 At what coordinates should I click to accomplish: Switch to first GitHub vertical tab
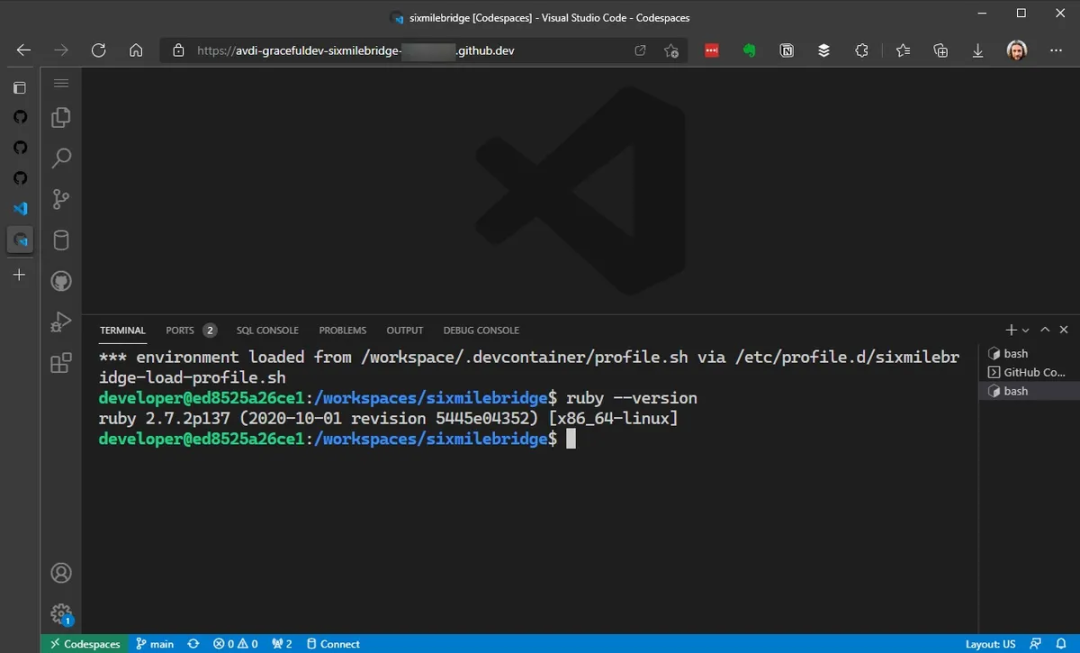(20, 116)
